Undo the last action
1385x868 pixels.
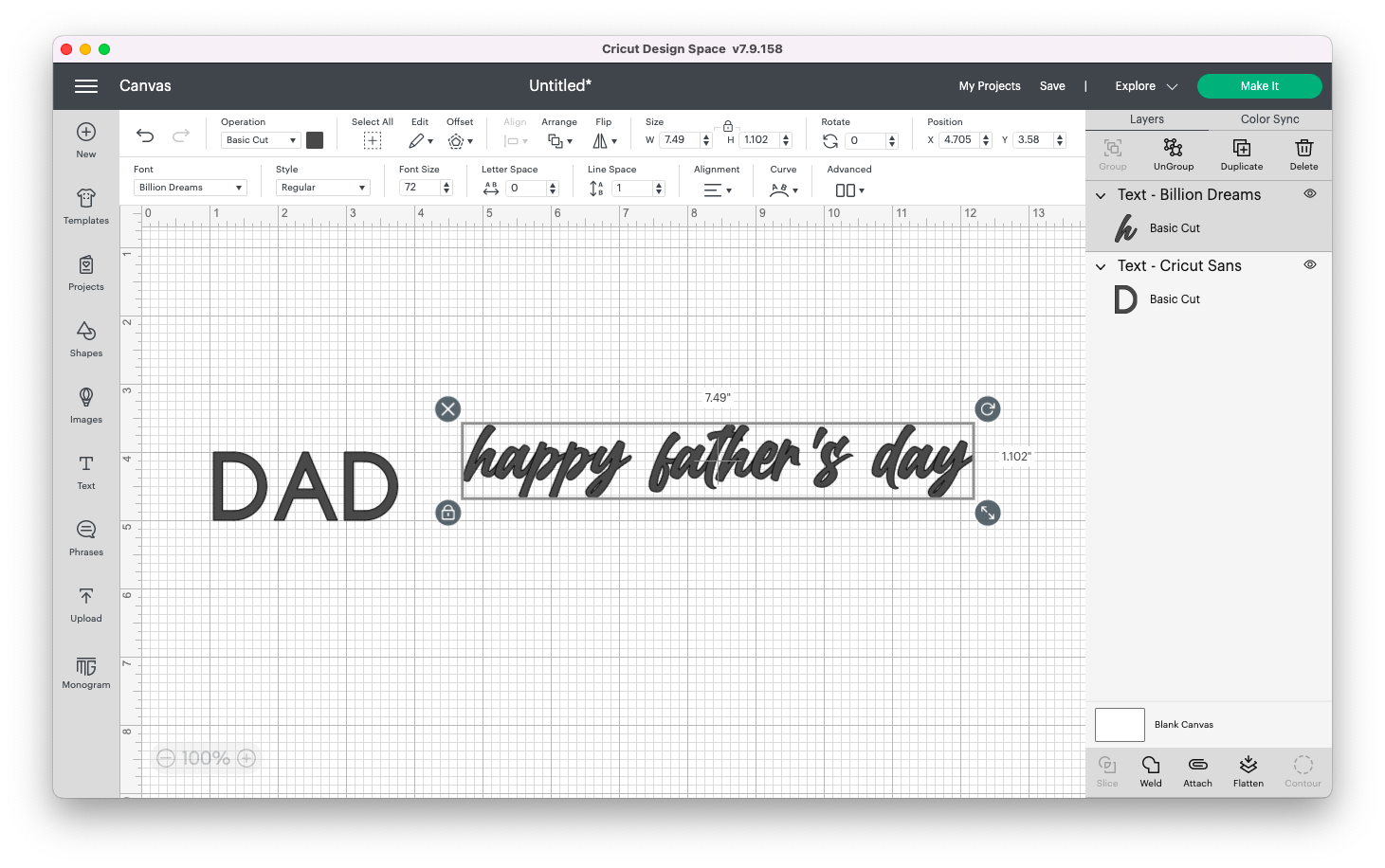coord(144,136)
